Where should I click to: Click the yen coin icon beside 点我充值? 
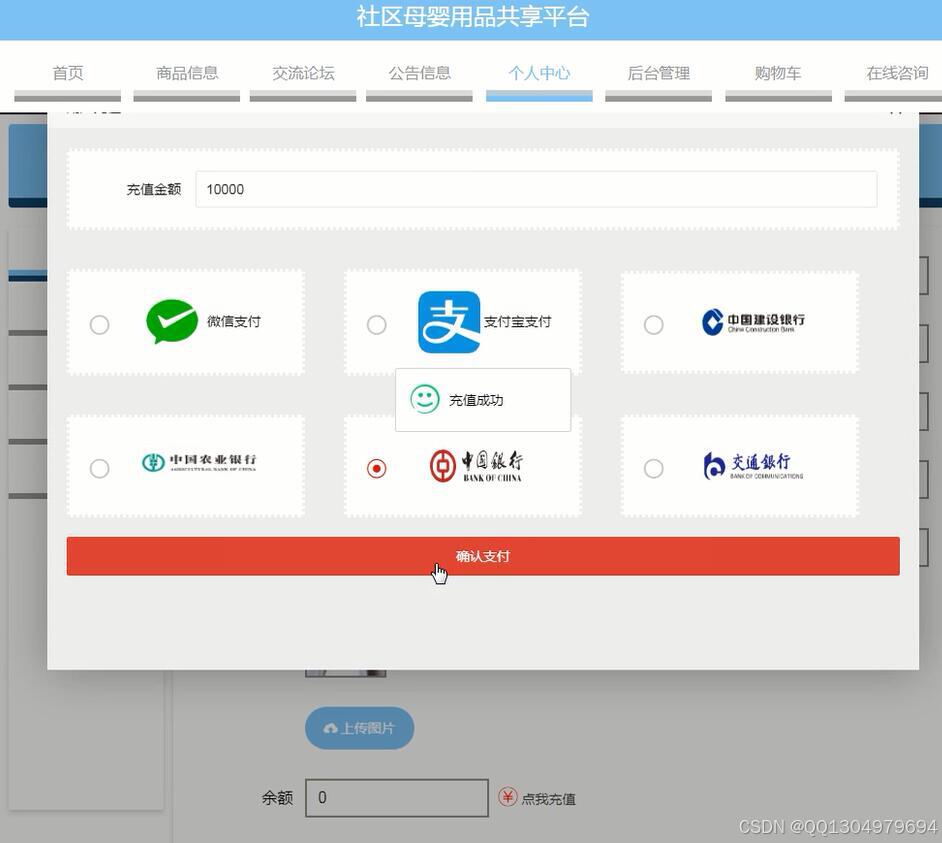[x=508, y=797]
